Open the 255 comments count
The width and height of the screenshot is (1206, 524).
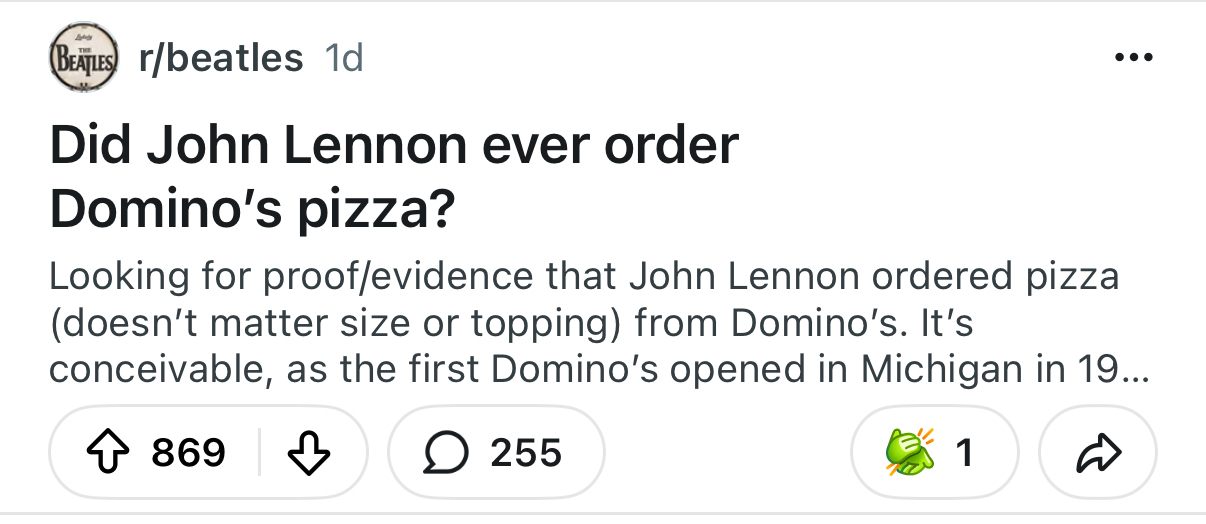[x=526, y=453]
